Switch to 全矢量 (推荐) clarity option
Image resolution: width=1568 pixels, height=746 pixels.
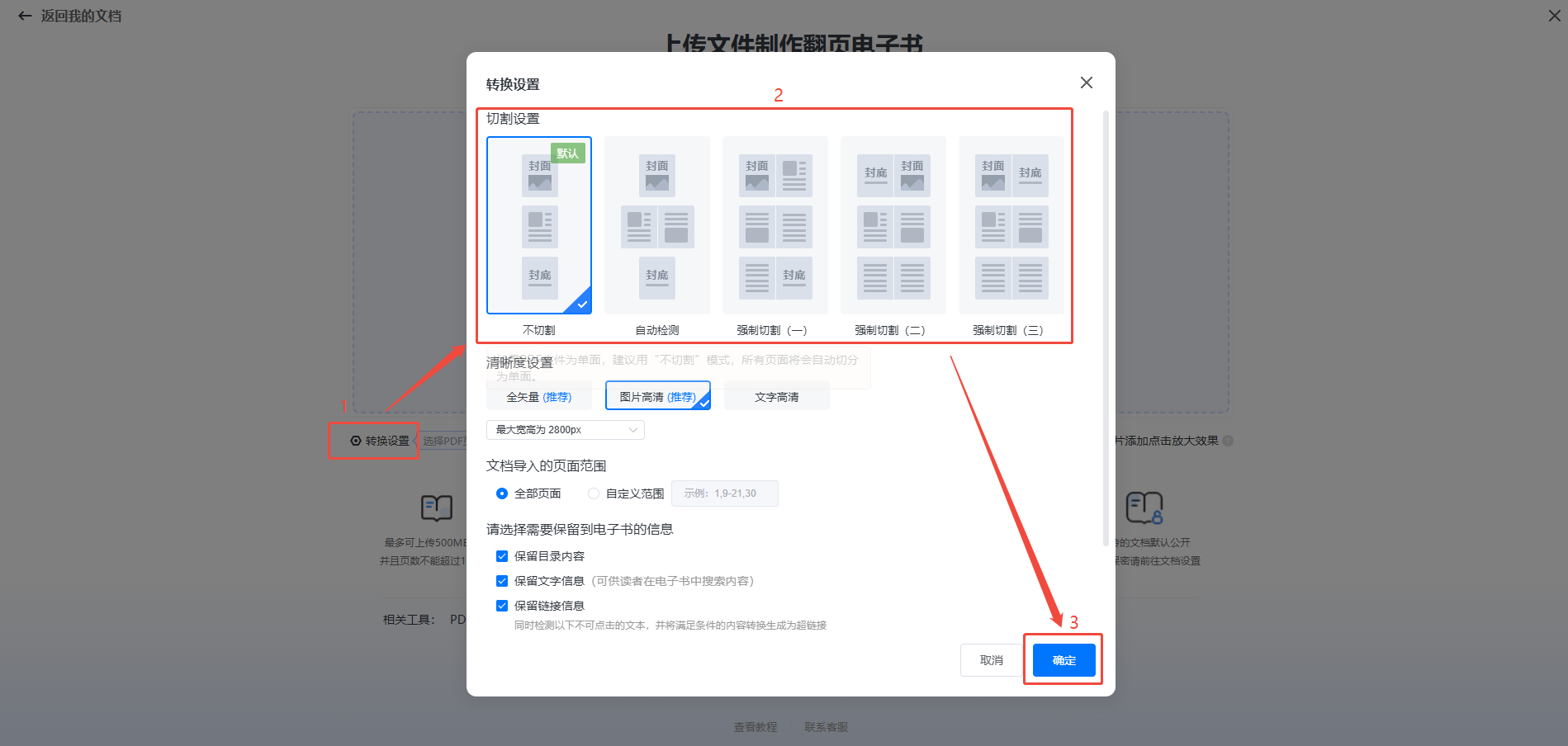click(538, 397)
